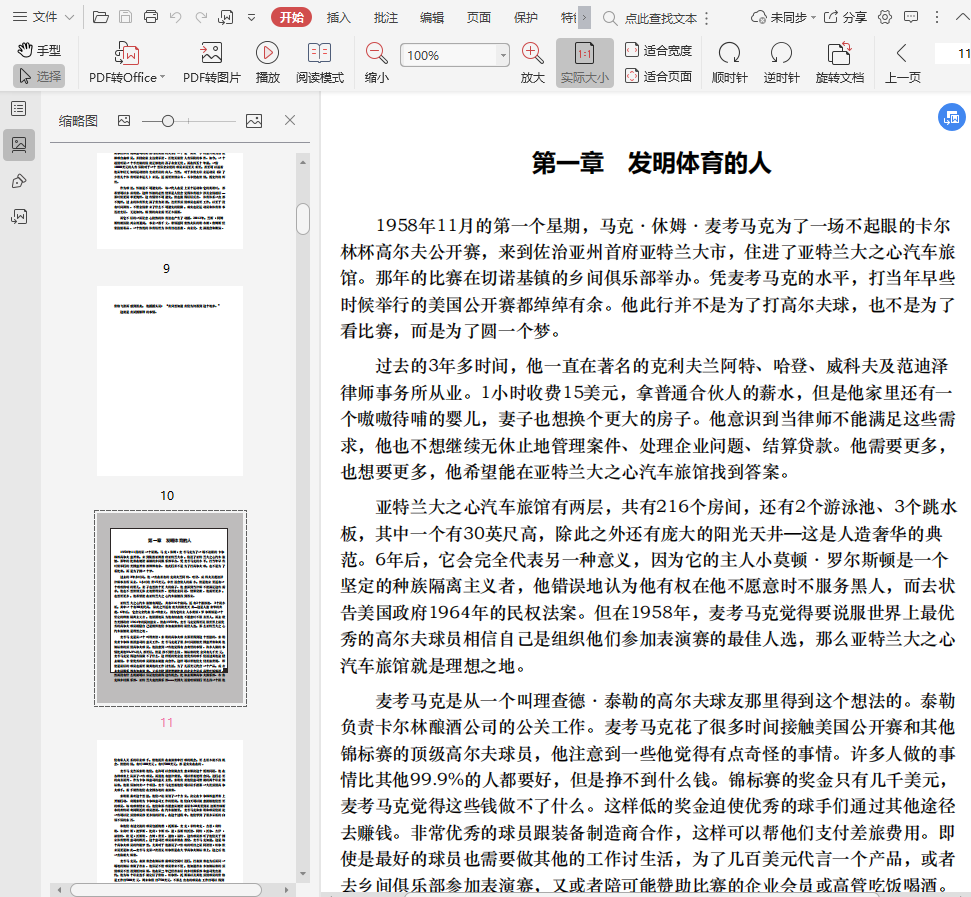Open the signature pen sidebar panel

click(19, 181)
